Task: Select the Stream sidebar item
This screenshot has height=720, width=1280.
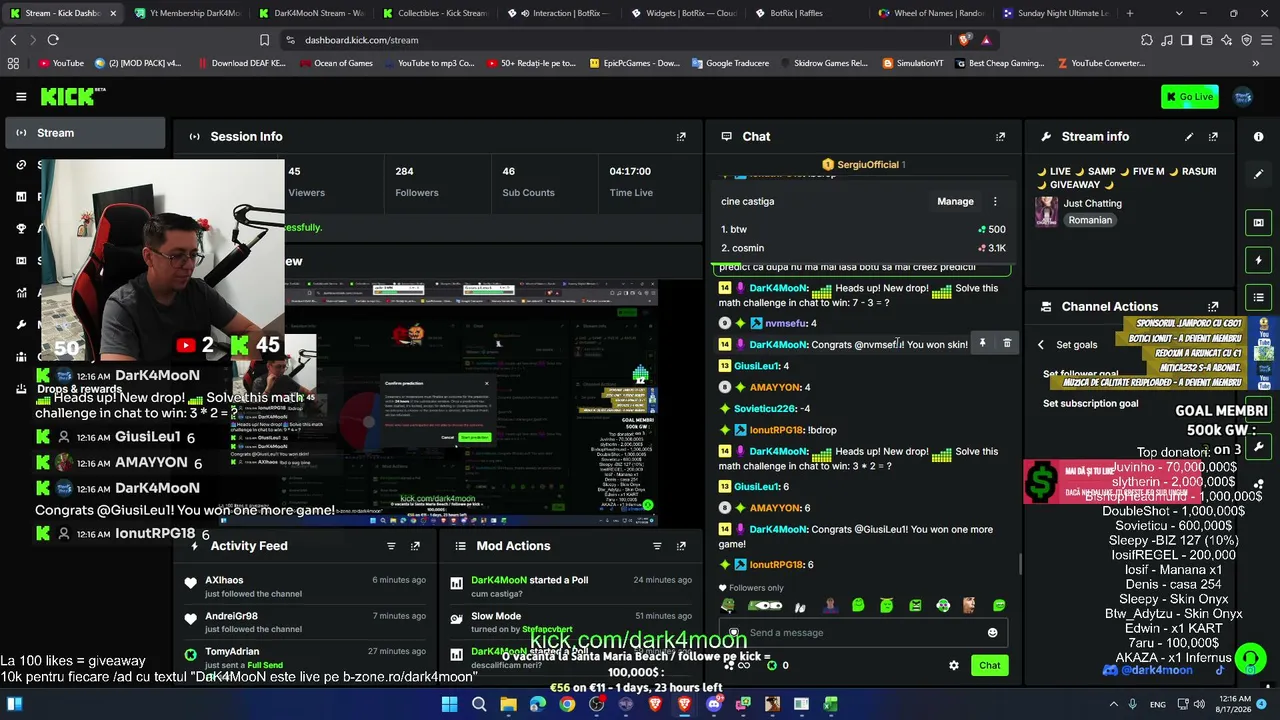Action: coord(84,133)
